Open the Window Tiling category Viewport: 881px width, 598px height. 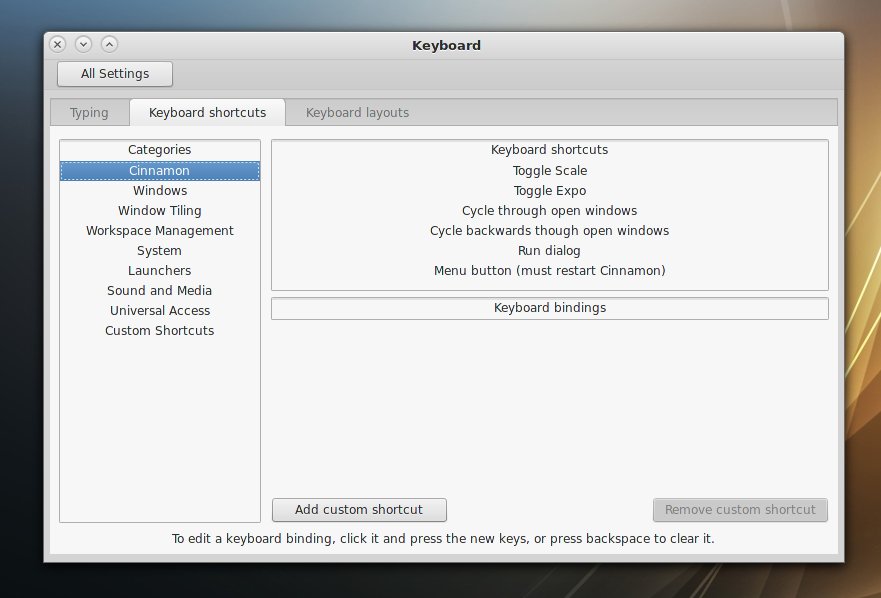[160, 211]
